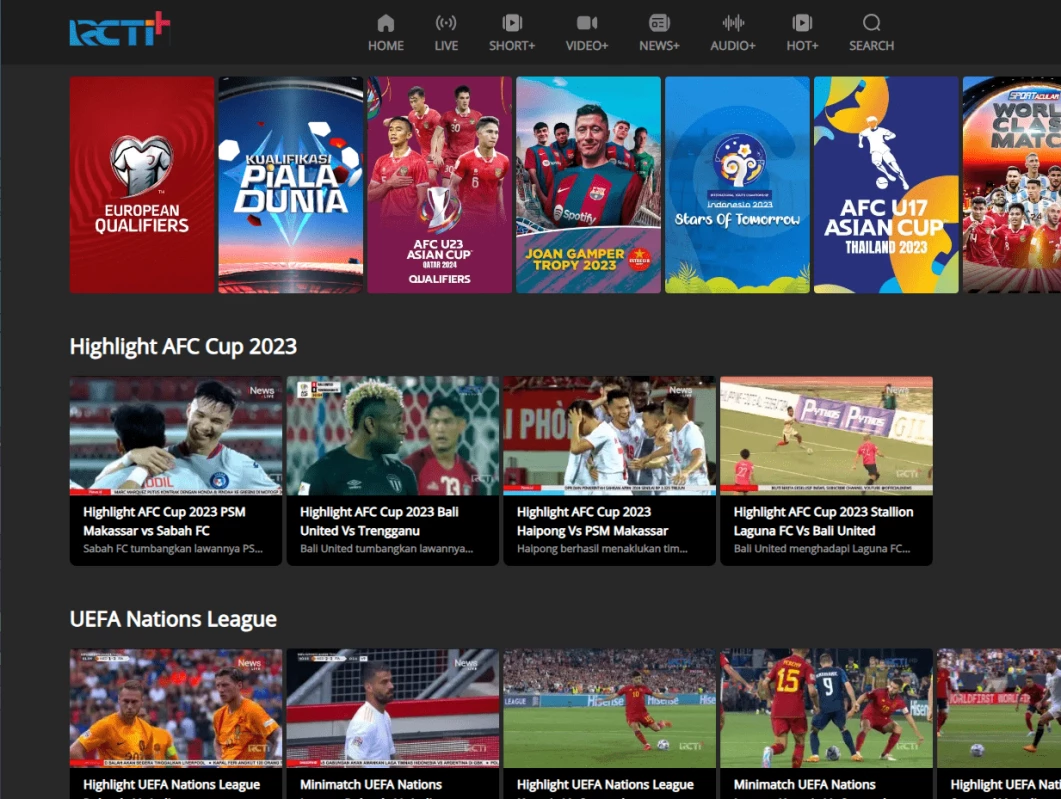Open third card 'Highlight UEFA Nations League' title
The image size is (1061, 799).
605,785
